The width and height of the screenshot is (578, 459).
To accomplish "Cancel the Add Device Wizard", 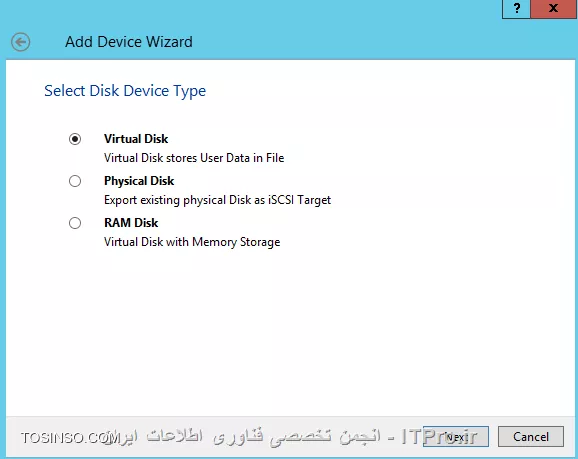I will click(x=531, y=437).
